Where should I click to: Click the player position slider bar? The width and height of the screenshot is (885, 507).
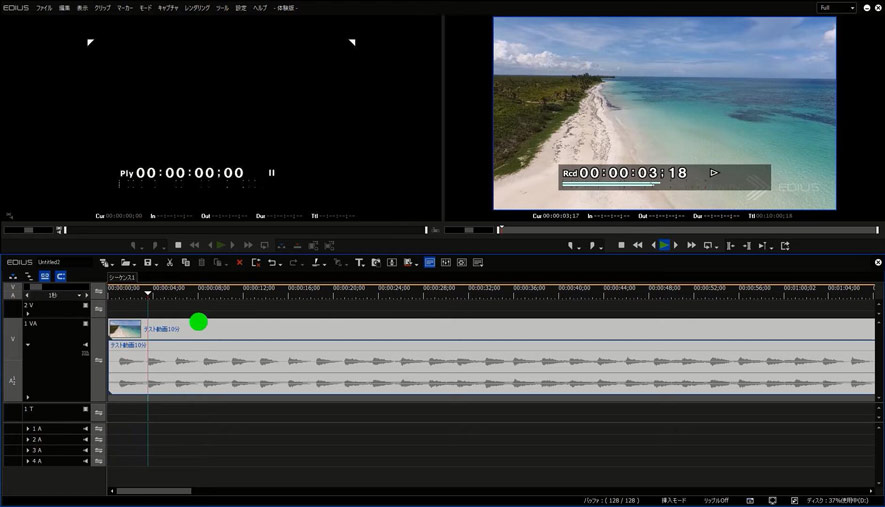point(246,230)
